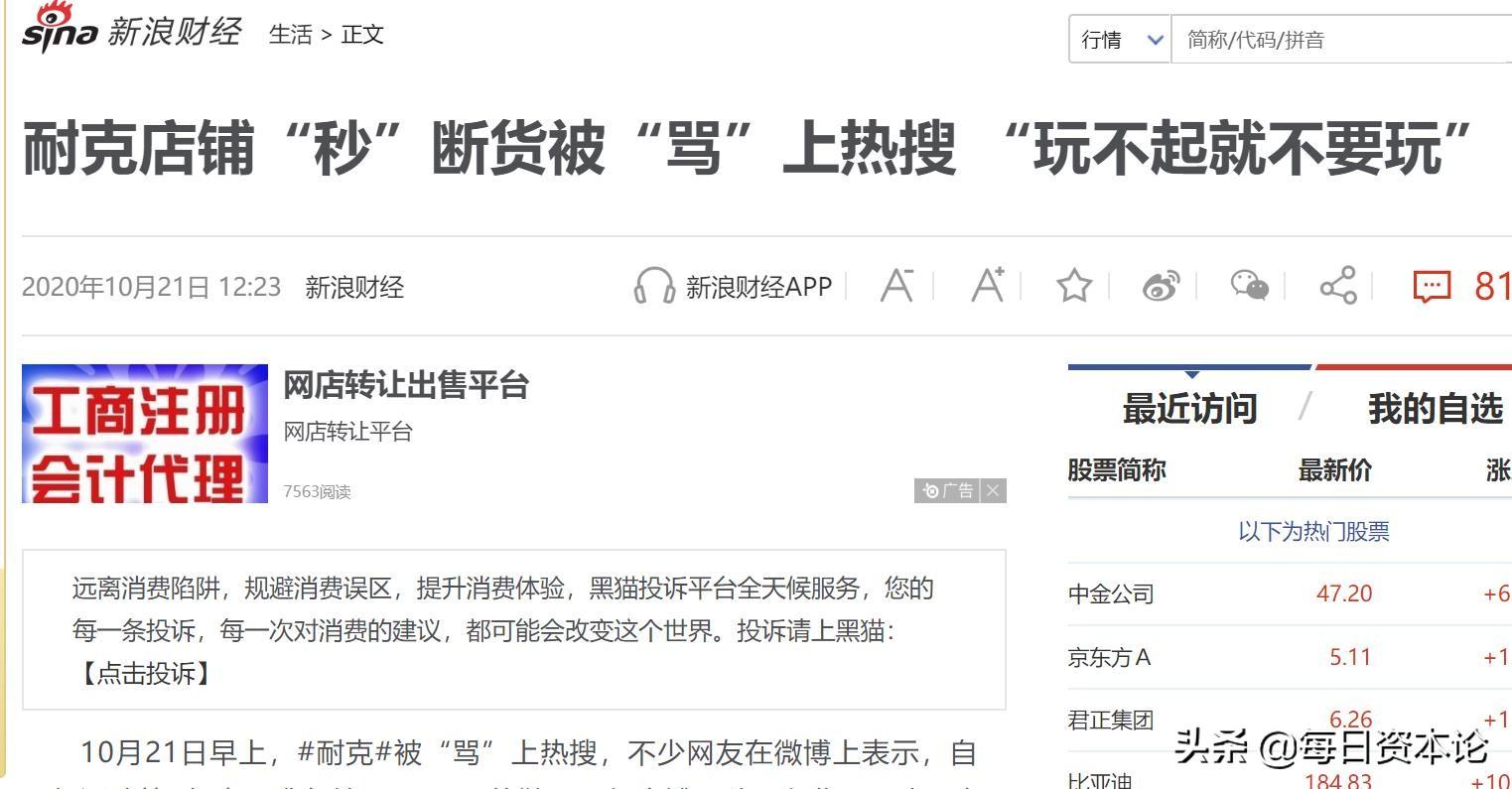Screen dimensions: 1512x789
Task: Open the 新浪财经 site title link
Action: click(174, 32)
